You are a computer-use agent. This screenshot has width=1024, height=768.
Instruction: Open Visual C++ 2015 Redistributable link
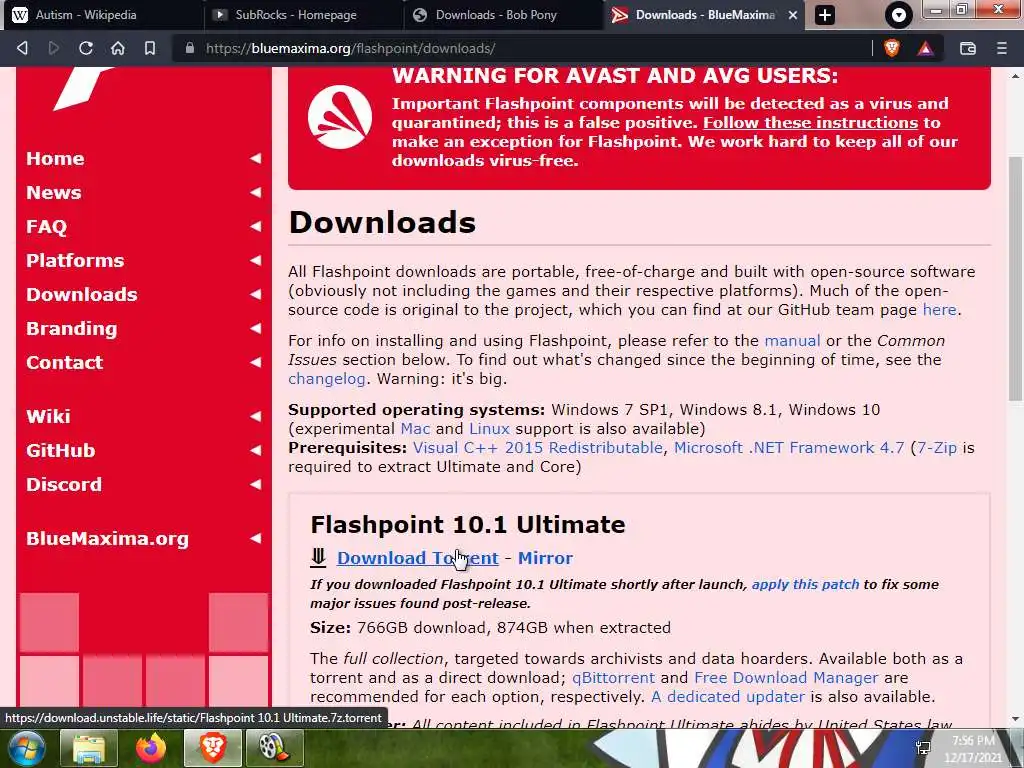537,448
